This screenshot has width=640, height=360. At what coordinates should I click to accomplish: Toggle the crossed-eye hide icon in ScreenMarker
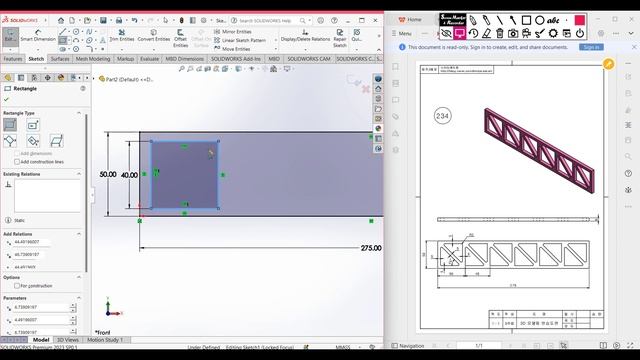click(446, 33)
